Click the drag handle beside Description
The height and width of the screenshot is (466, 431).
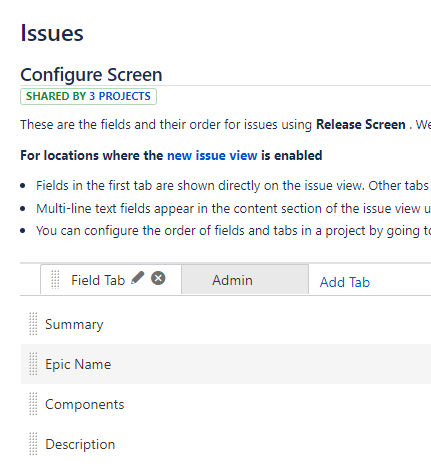[x=33, y=444]
